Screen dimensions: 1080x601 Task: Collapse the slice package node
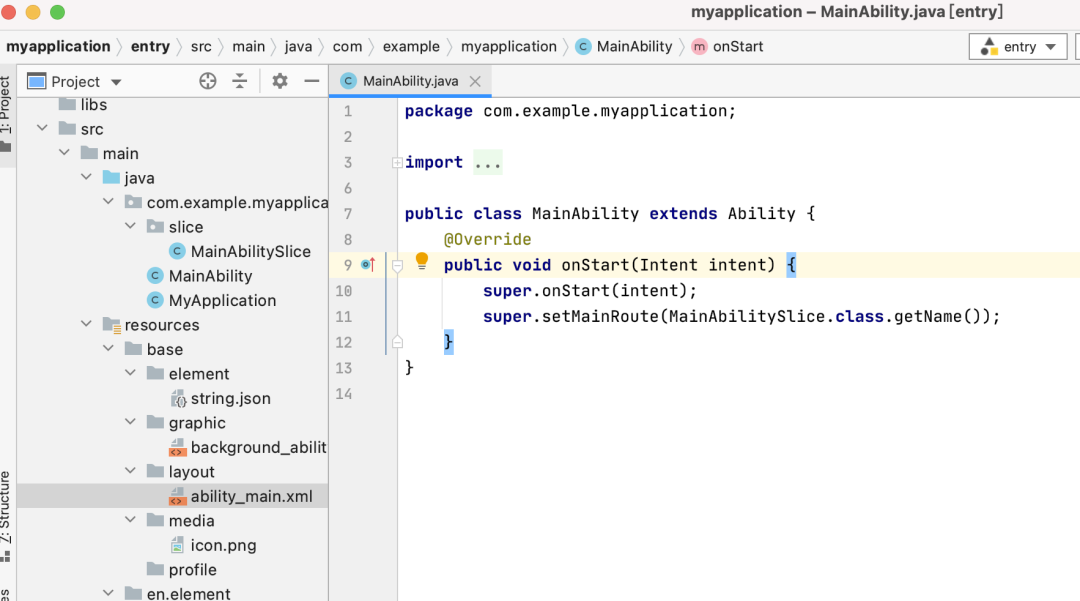[x=131, y=227]
